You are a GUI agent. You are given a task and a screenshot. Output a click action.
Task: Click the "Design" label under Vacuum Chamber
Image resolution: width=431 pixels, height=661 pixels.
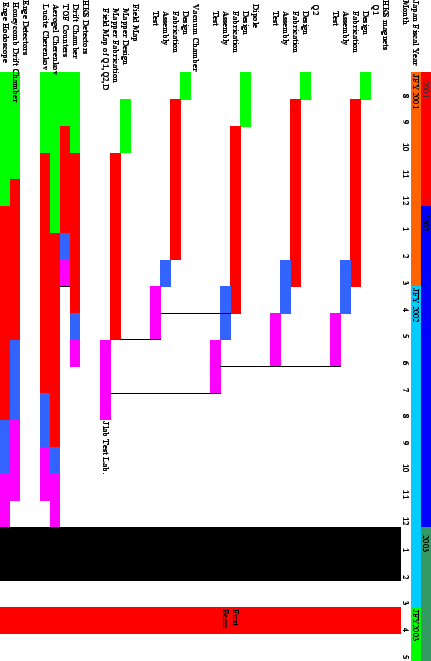point(186,22)
